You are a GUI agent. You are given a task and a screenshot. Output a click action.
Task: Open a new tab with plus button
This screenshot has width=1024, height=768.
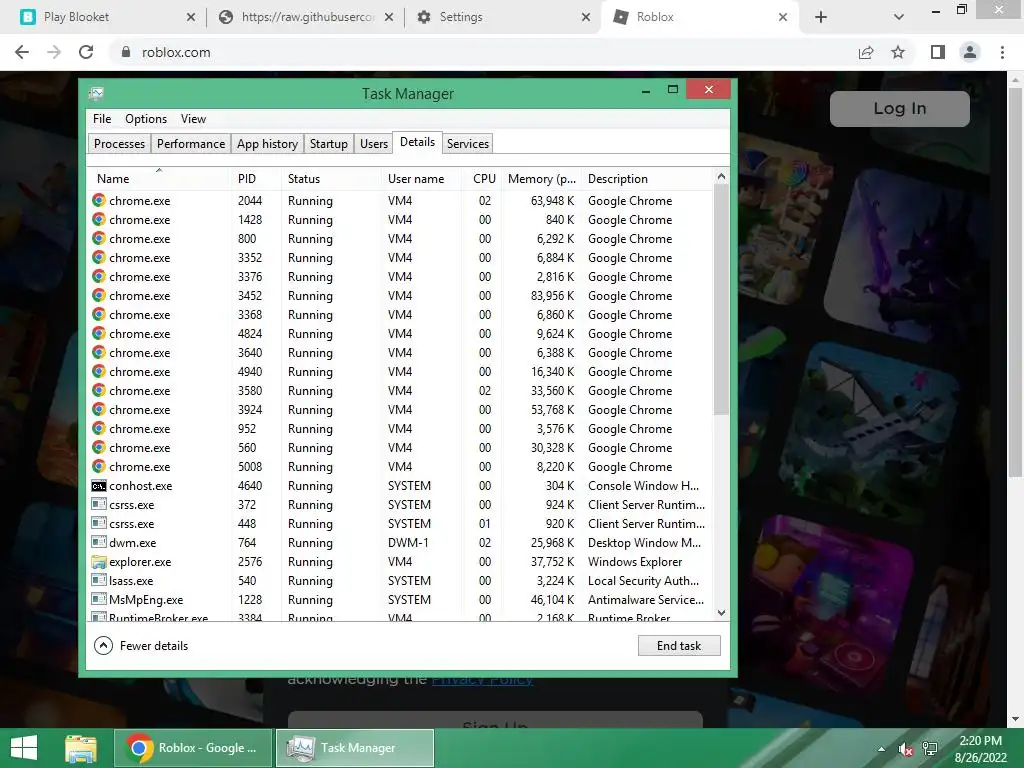[821, 17]
